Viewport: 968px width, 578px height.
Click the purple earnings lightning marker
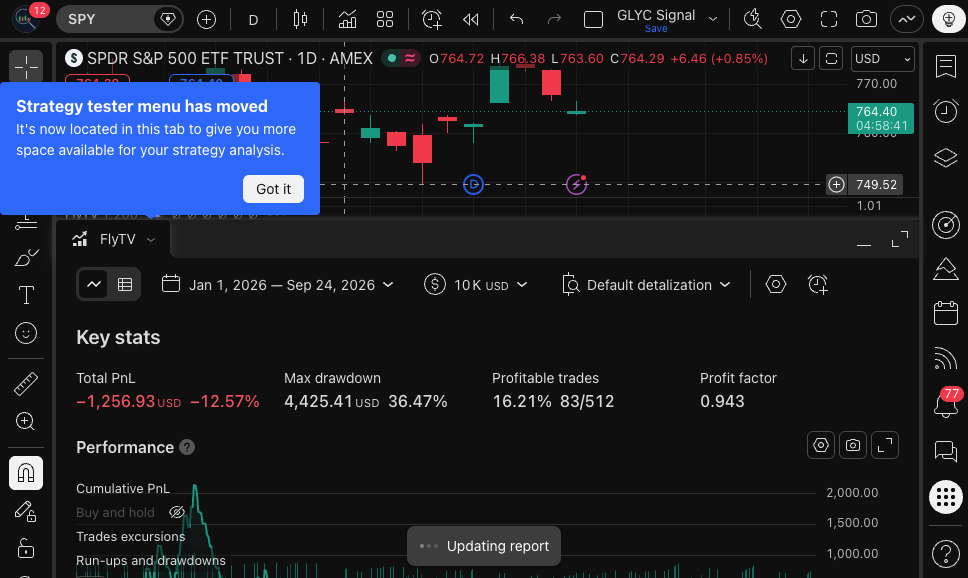[576, 184]
